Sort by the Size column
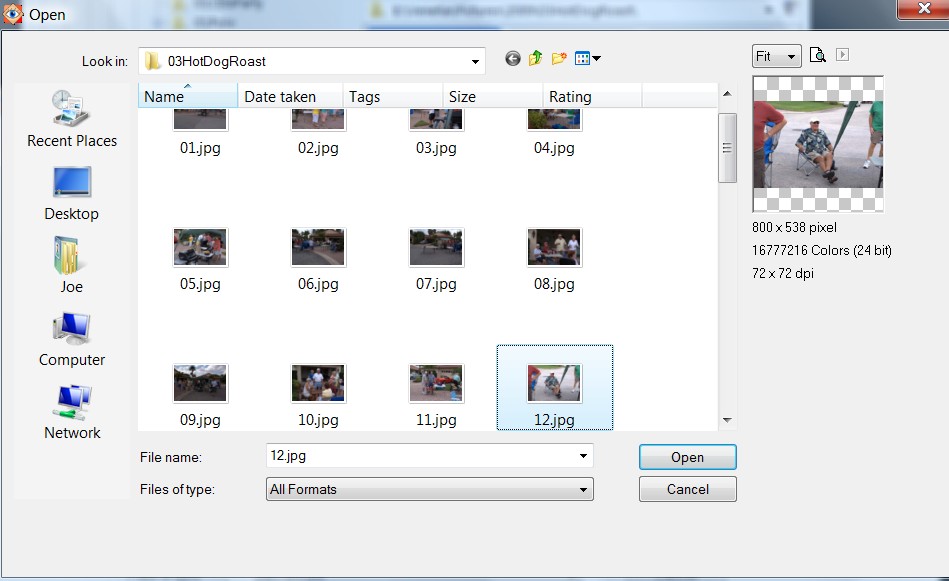 (493, 96)
